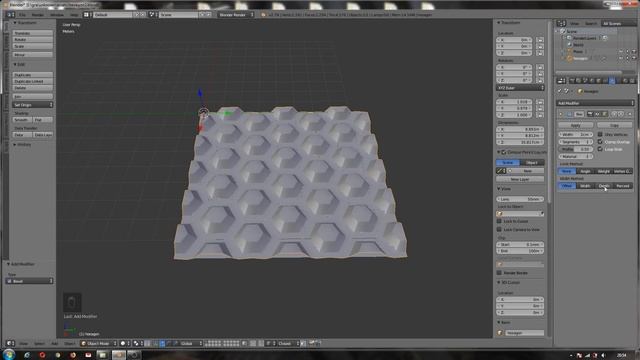This screenshot has width=640, height=360.
Task: Enable Render Border checkbox
Action: click(x=499, y=273)
